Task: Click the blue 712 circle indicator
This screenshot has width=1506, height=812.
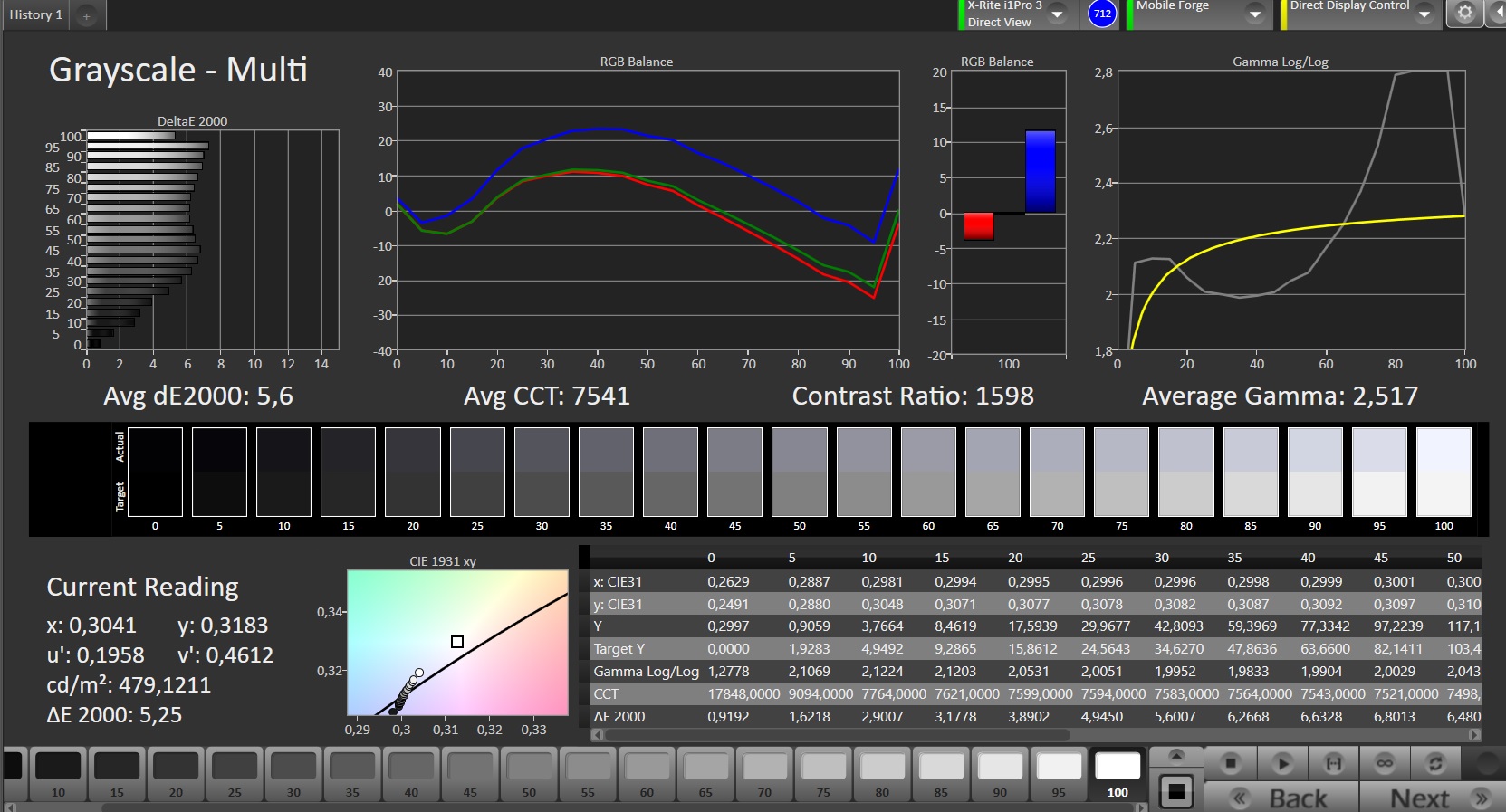Action: pos(1102,14)
